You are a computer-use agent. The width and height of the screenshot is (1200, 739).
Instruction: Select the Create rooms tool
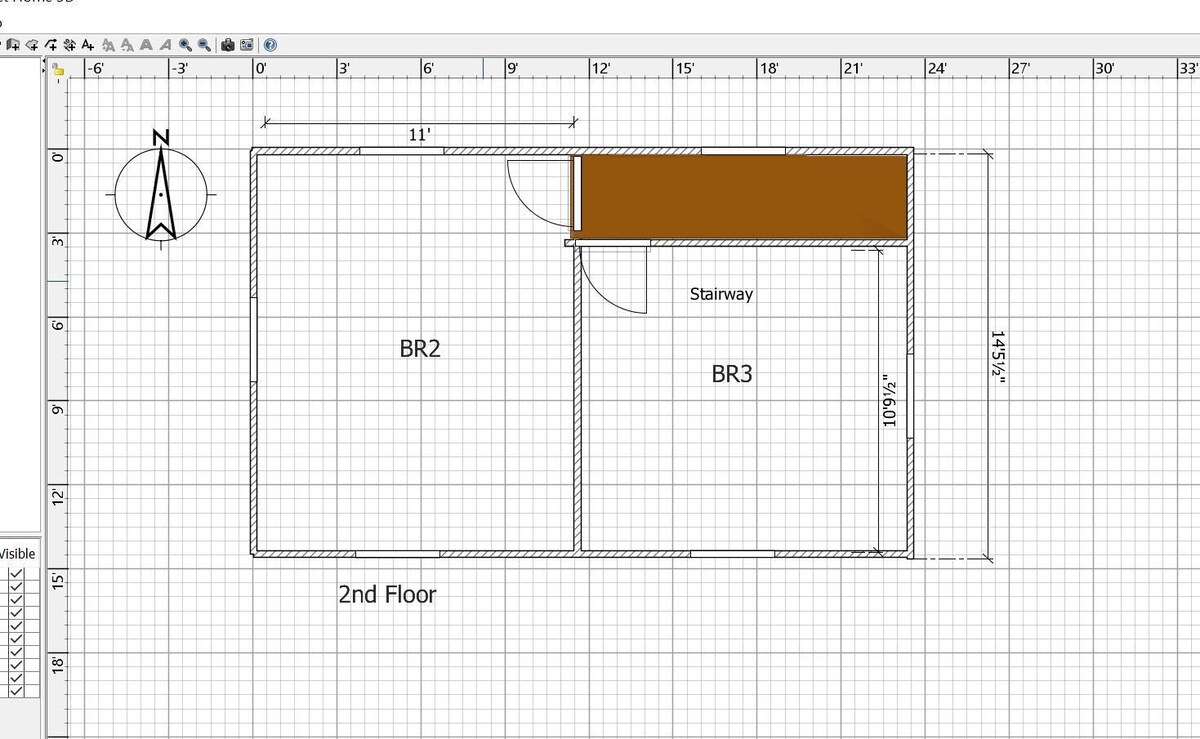(x=32, y=45)
